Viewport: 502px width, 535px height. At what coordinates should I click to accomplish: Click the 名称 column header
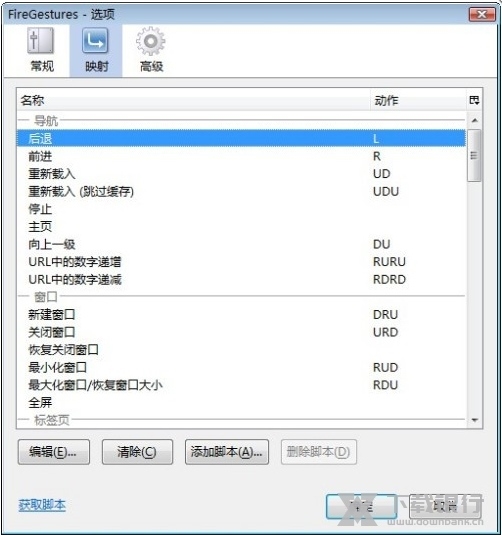point(193,100)
